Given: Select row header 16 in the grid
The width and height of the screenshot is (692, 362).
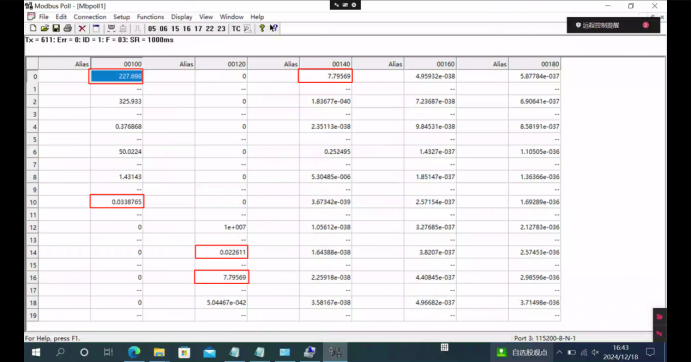Looking at the screenshot, I should 34,278.
